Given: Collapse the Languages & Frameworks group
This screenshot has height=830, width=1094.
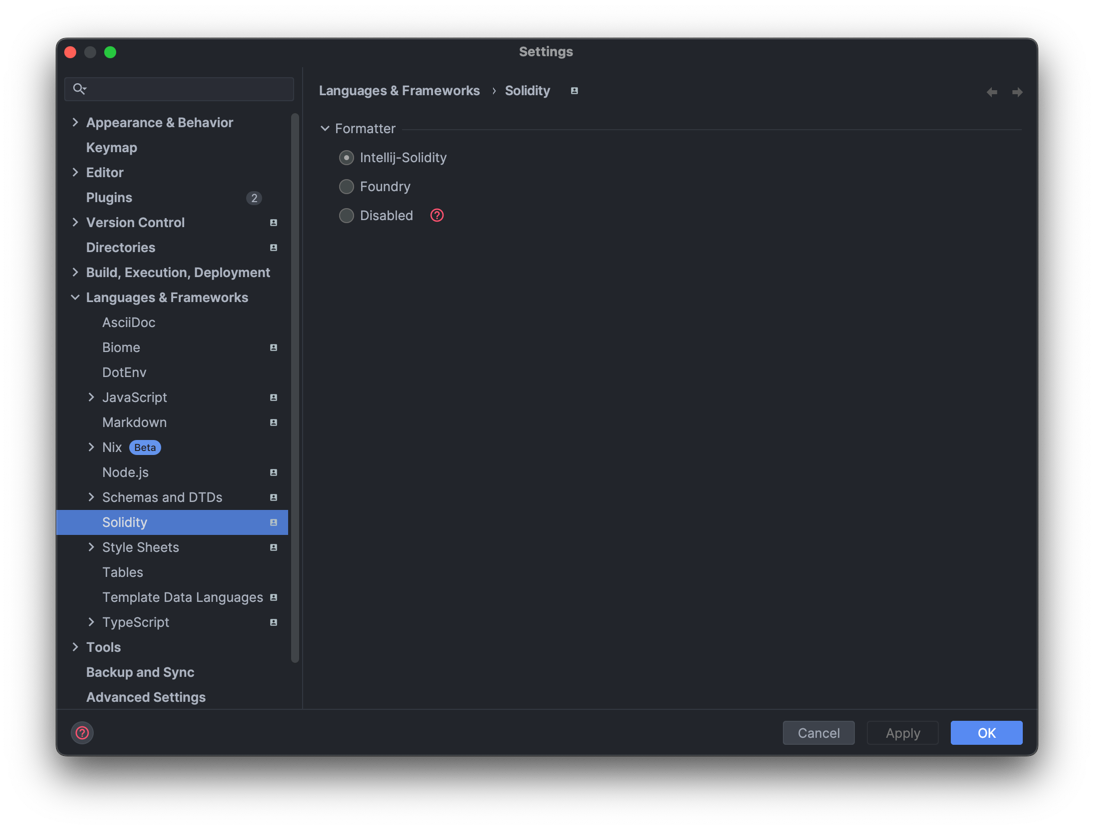Looking at the screenshot, I should (75, 298).
